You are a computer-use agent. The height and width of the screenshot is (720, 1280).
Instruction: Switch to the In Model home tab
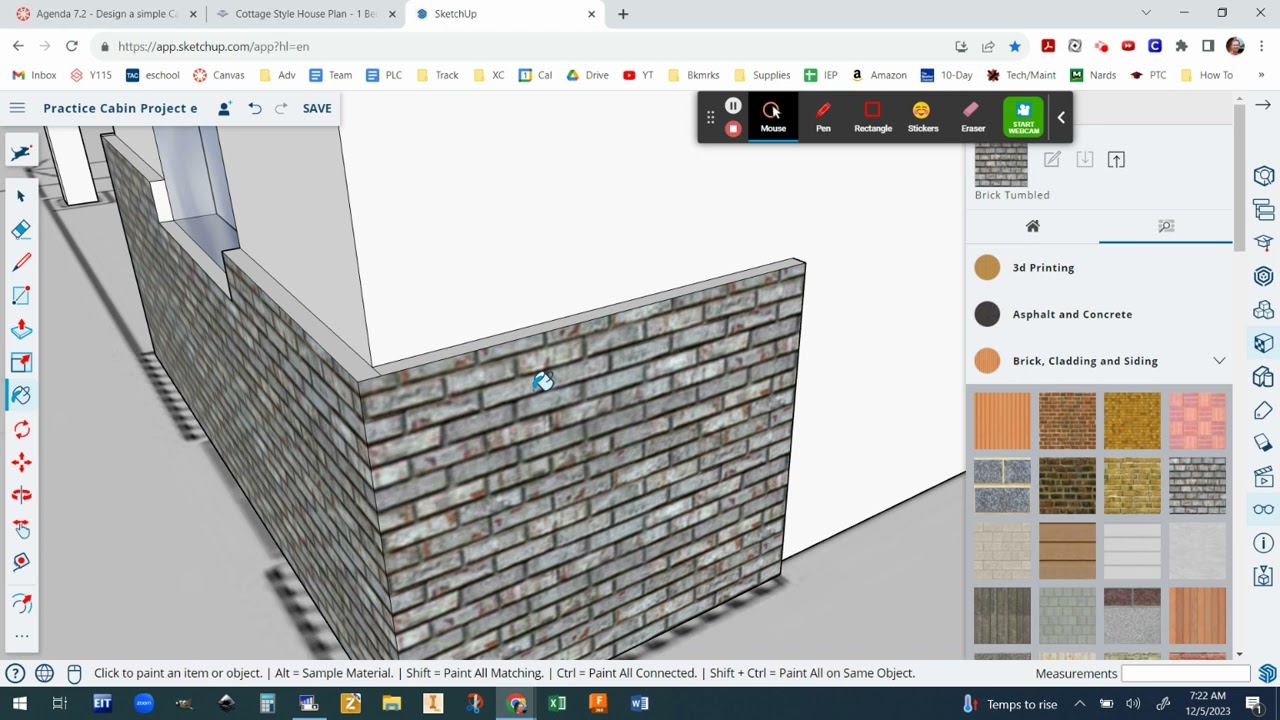pyautogui.click(x=1033, y=227)
